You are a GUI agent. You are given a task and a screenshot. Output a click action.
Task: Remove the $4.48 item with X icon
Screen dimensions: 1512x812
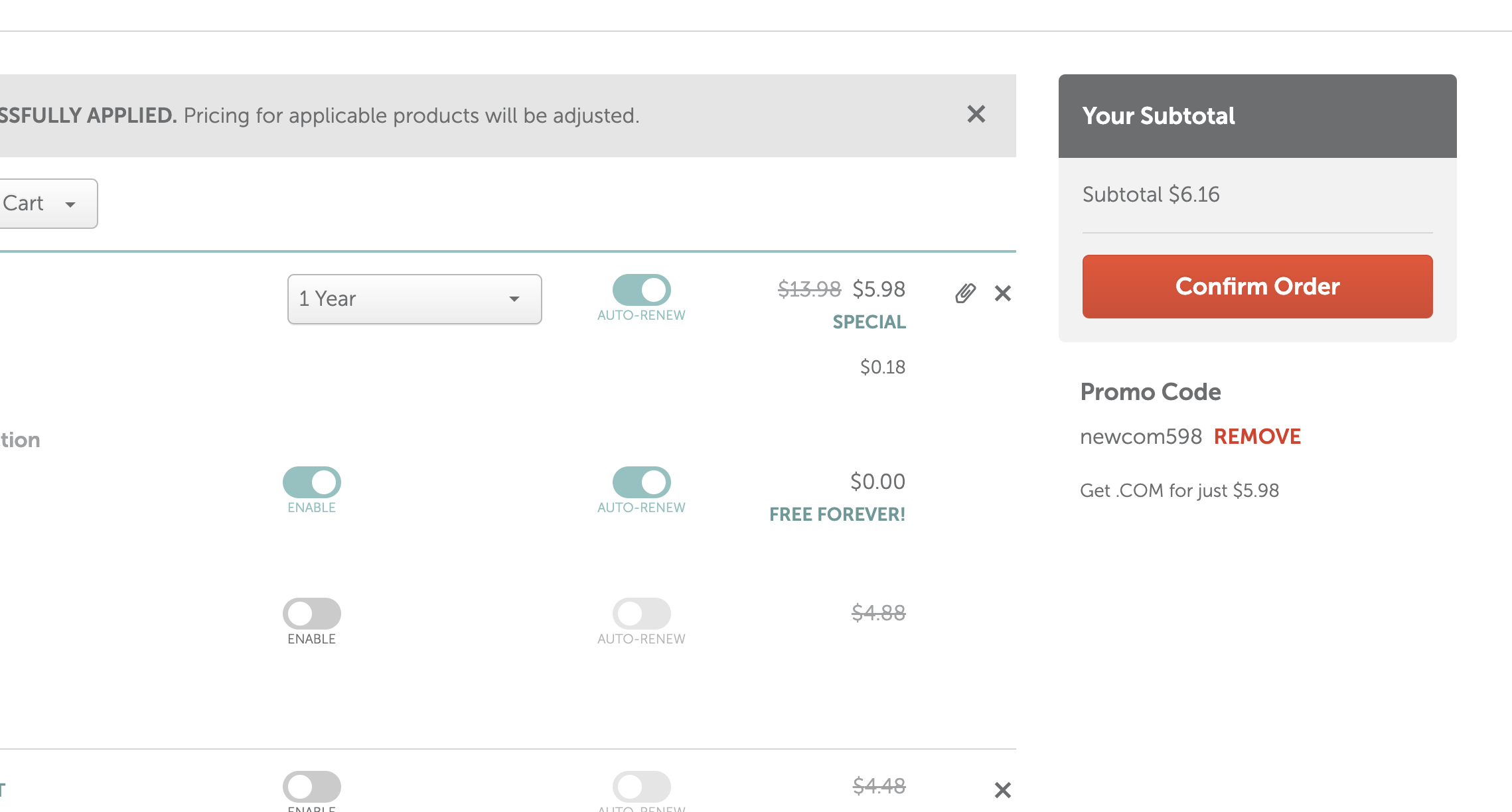point(1003,789)
